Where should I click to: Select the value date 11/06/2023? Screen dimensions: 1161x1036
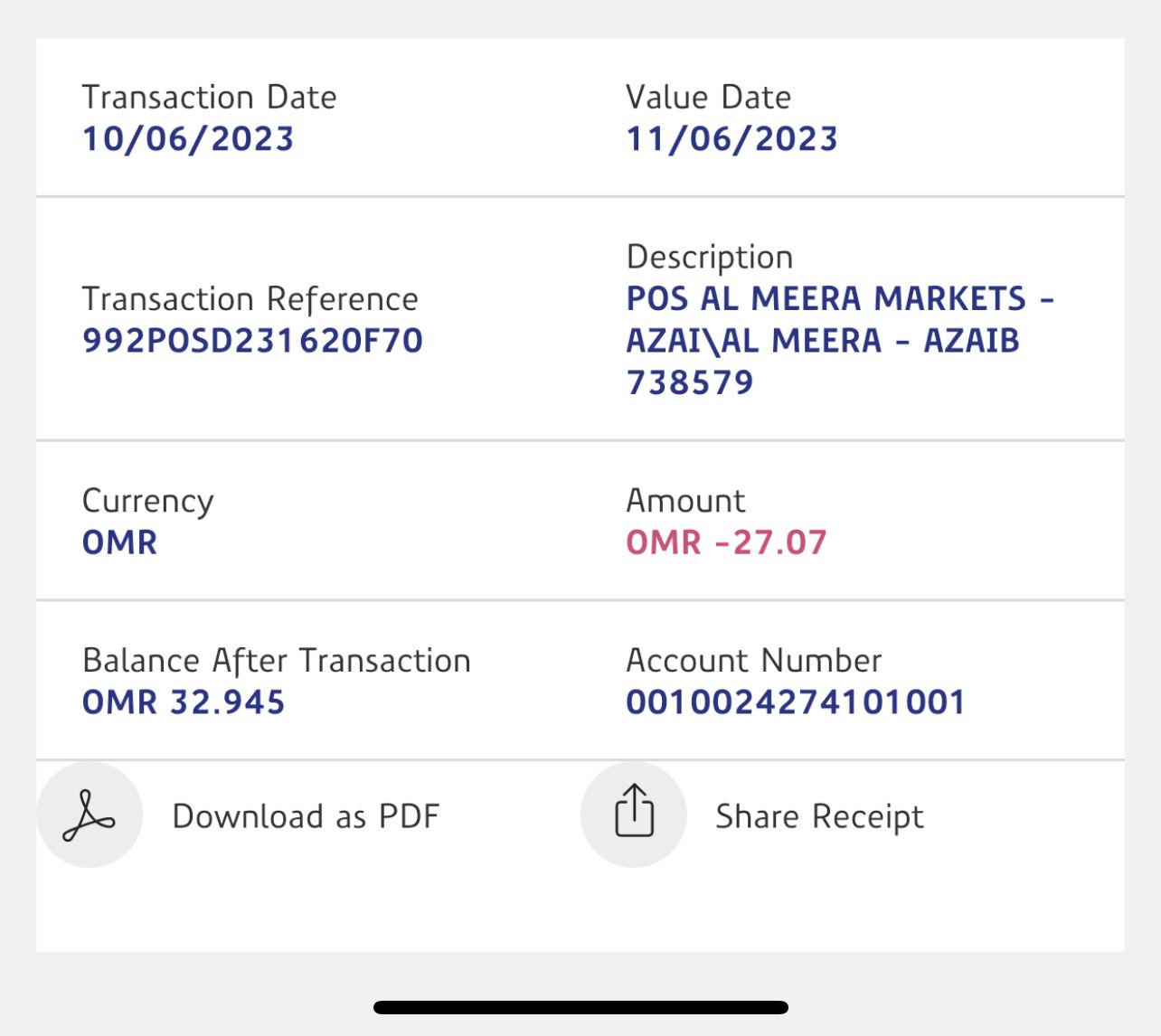point(732,139)
